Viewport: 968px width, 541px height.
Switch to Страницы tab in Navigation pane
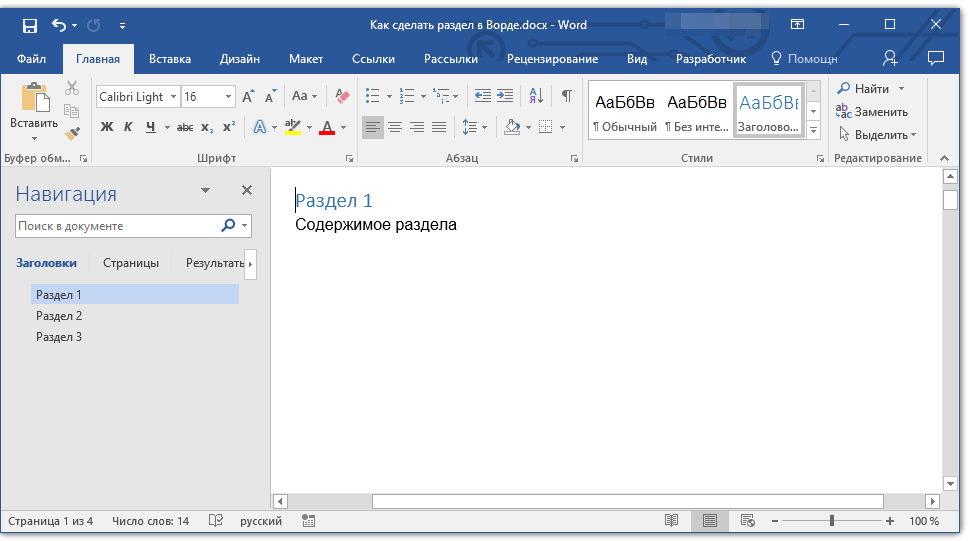(131, 263)
